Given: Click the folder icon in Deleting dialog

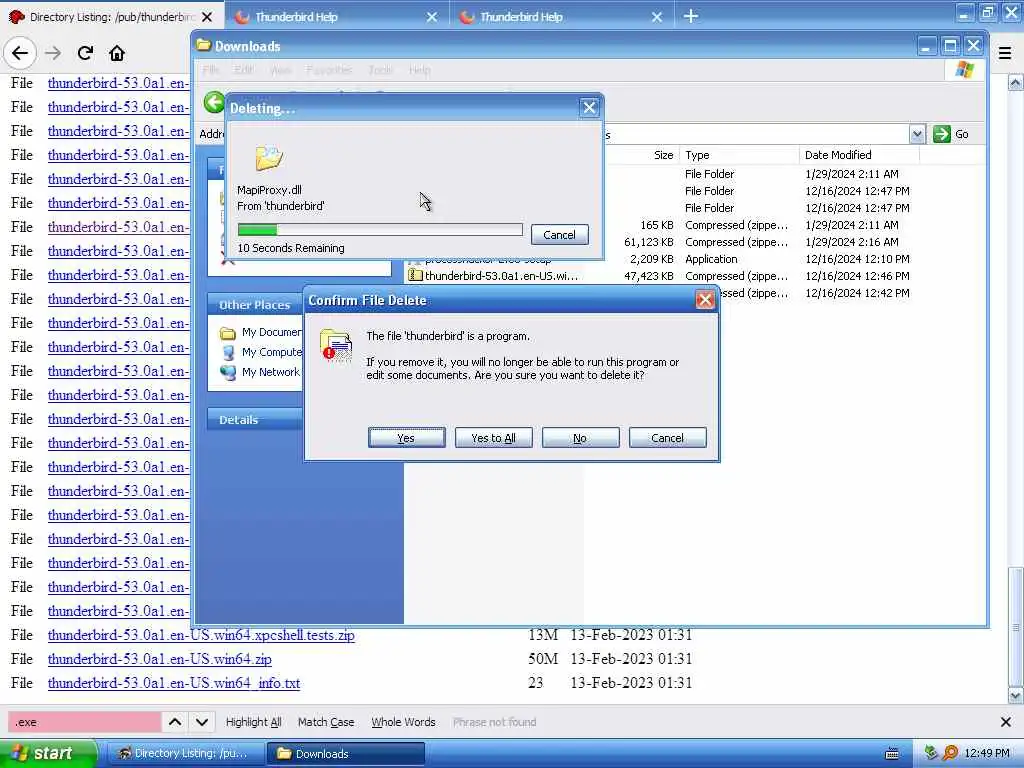Looking at the screenshot, I should (x=268, y=157).
